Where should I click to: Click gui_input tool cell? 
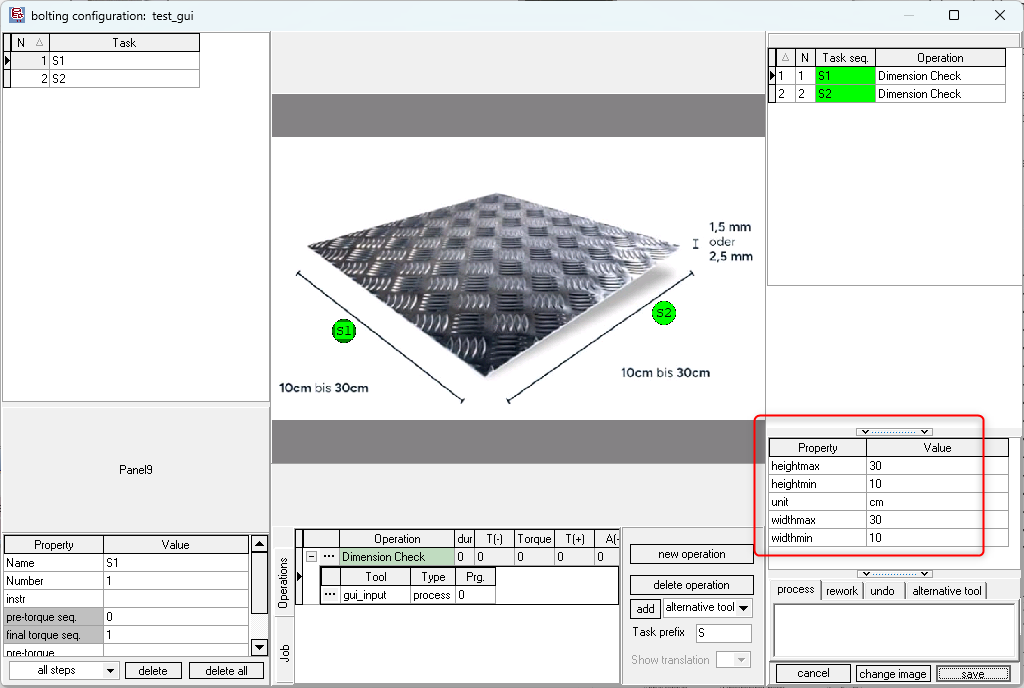point(376,595)
